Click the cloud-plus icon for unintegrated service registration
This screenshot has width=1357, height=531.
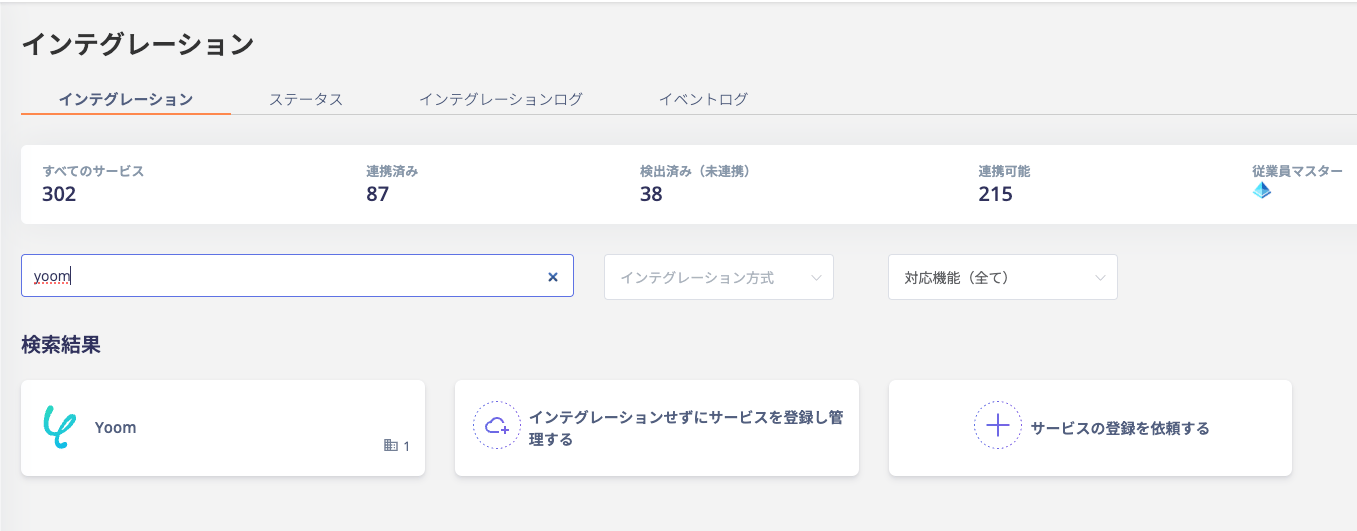pos(497,427)
